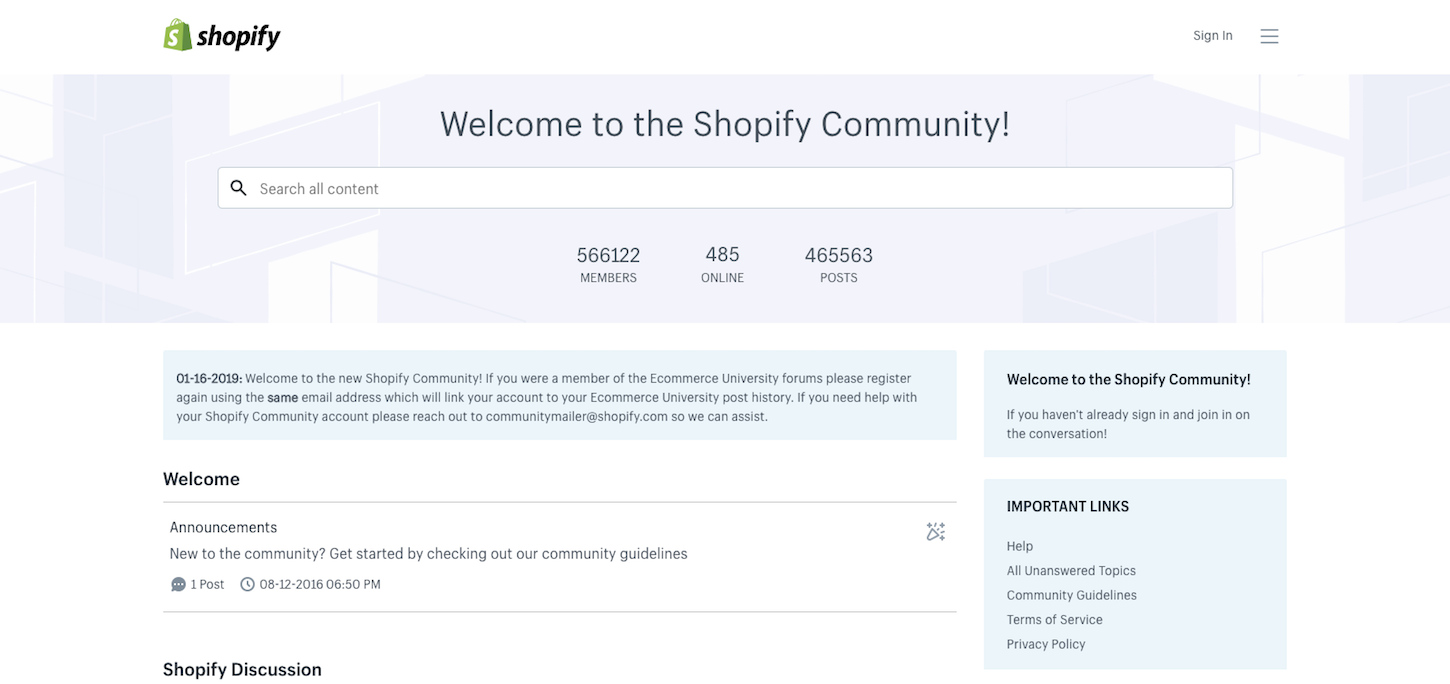The image size is (1450, 684).
Task: Click the 08-12-2016 06:50 PM timestamp
Action: click(320, 584)
